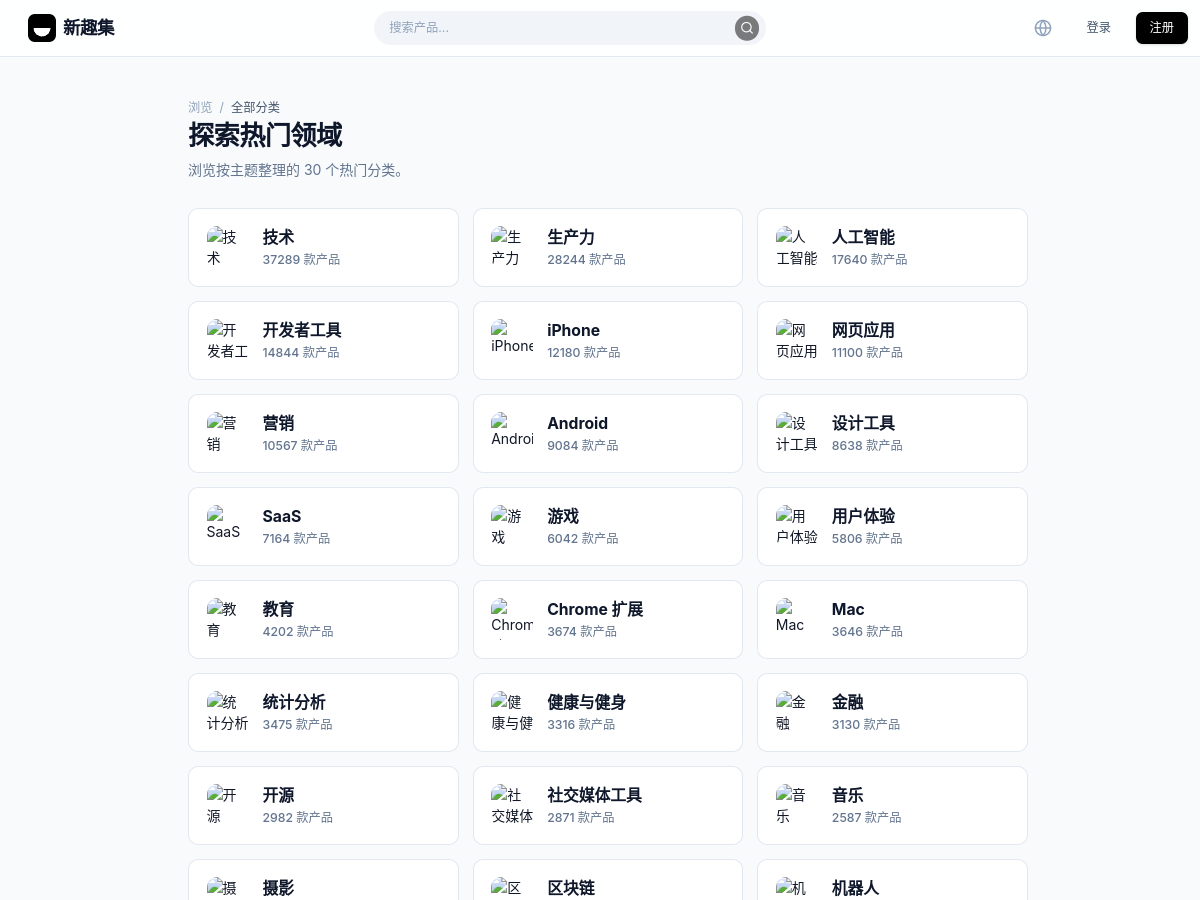Open the 社交媒体工具 category card
The width and height of the screenshot is (1200, 900).
[608, 805]
